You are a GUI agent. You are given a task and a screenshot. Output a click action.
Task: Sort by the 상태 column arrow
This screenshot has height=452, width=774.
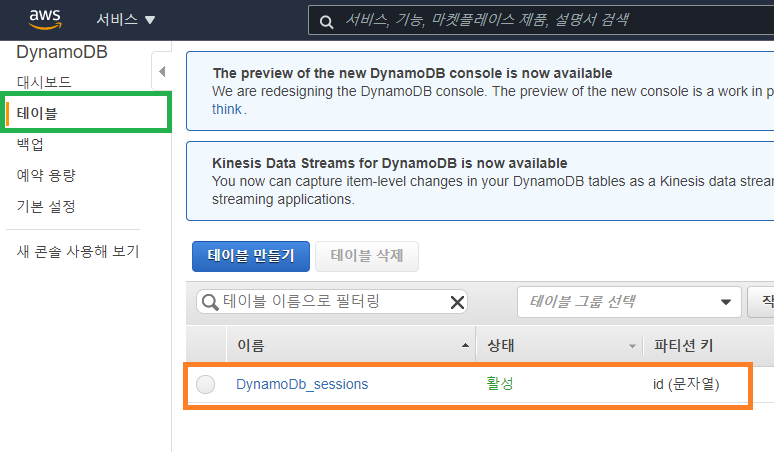coord(632,346)
